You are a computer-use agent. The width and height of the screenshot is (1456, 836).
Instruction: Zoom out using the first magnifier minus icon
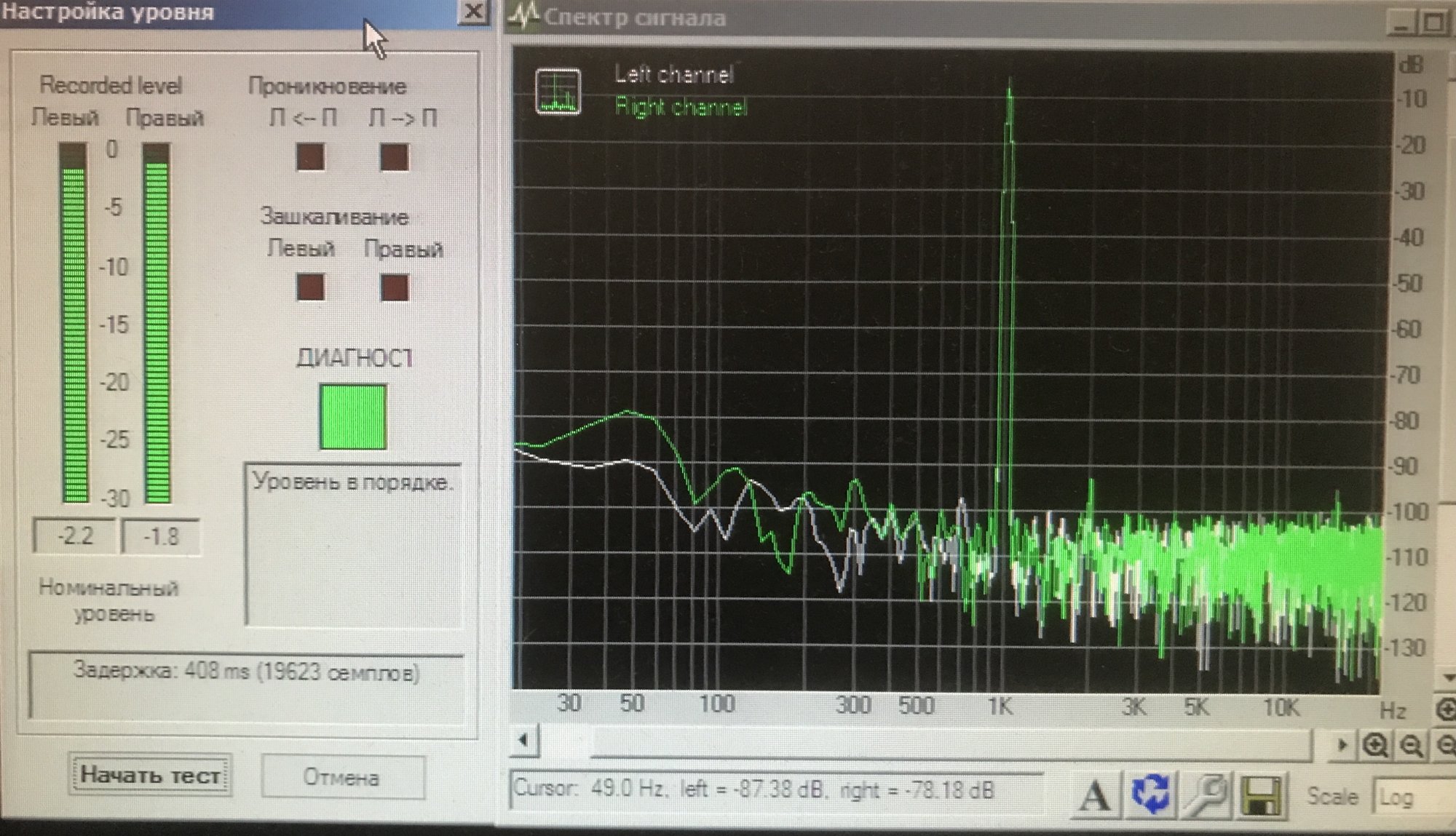(1412, 746)
